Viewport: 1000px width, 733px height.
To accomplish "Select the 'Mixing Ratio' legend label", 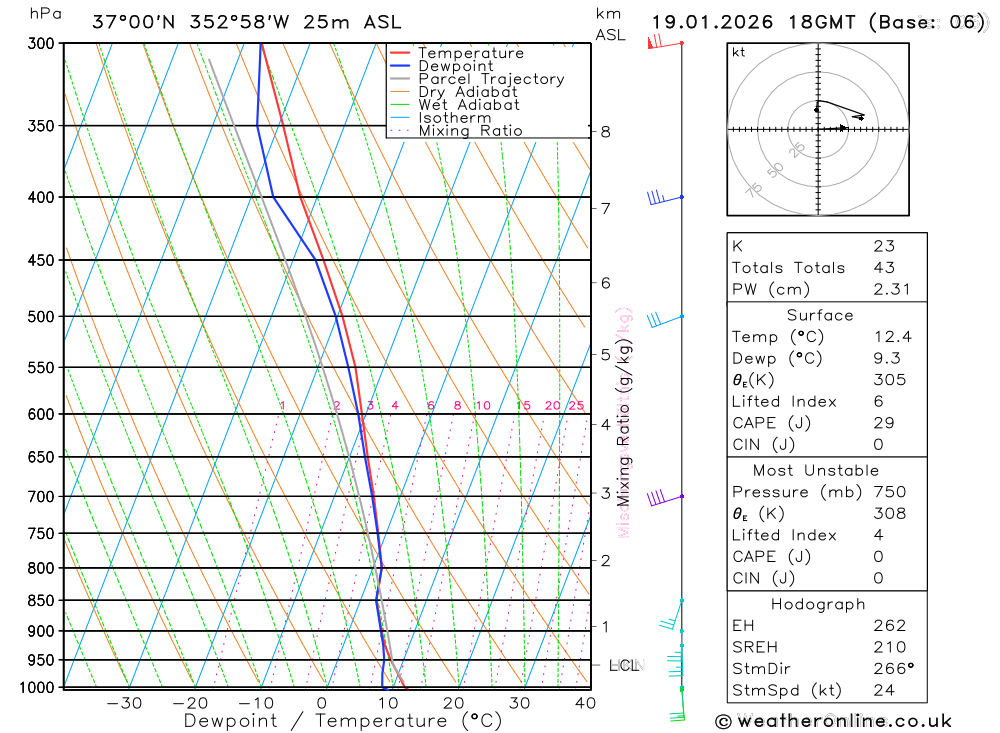I will point(470,131).
